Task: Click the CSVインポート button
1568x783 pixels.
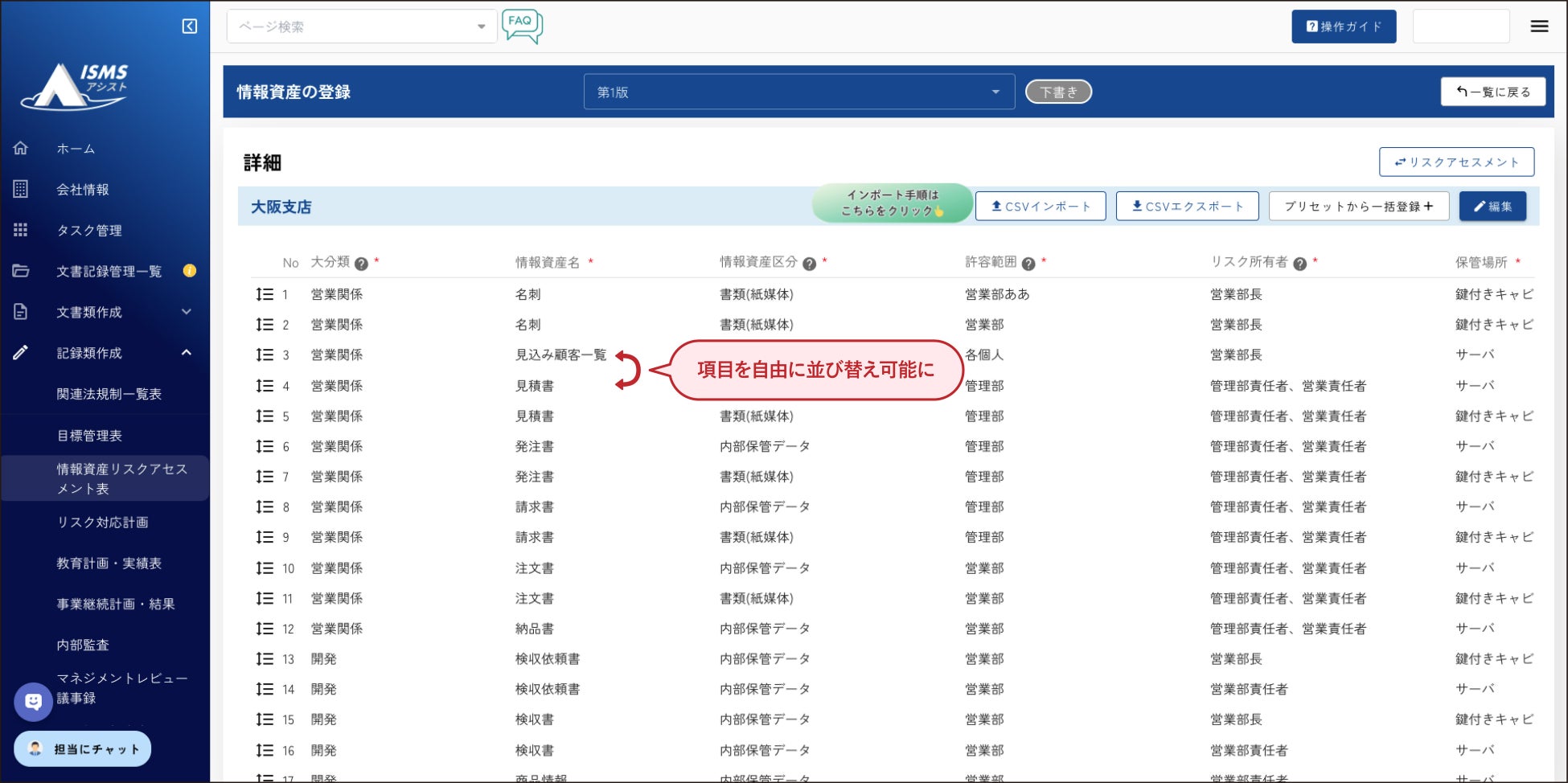Action: click(x=1041, y=207)
